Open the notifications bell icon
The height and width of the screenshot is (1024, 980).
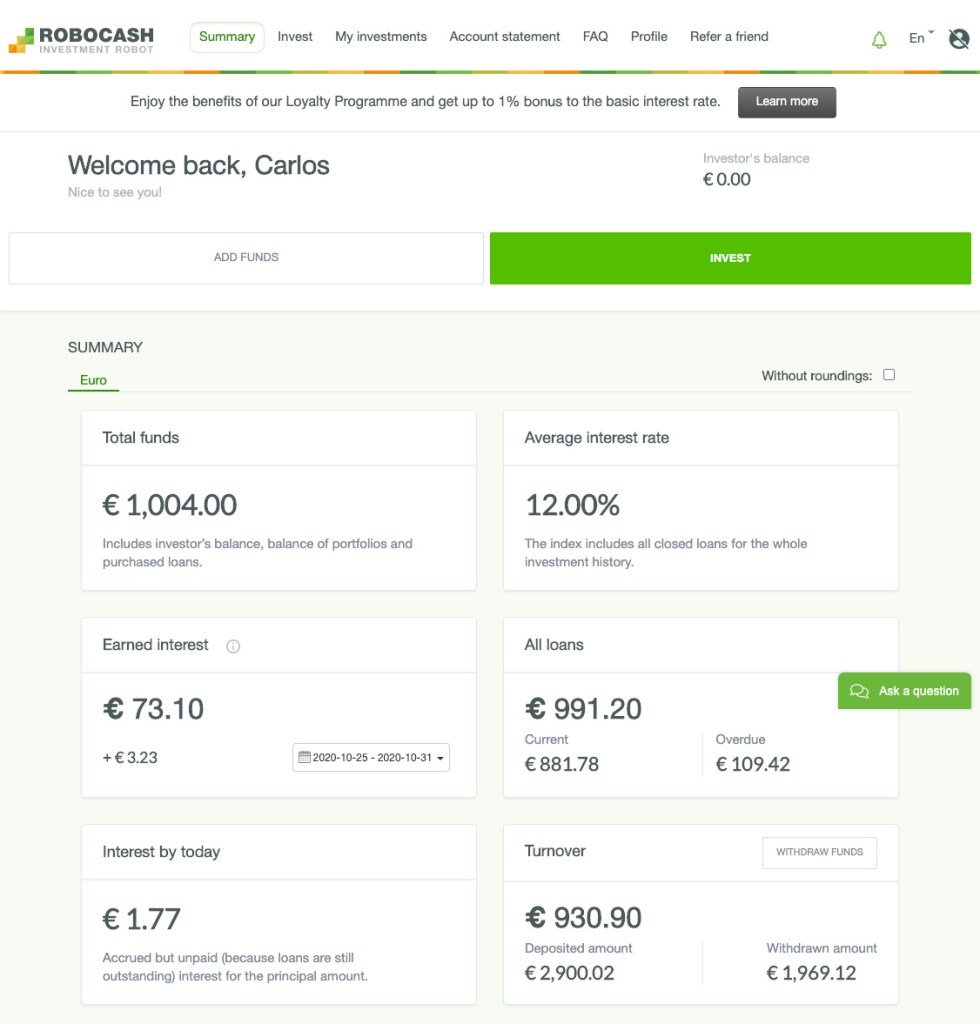(878, 38)
